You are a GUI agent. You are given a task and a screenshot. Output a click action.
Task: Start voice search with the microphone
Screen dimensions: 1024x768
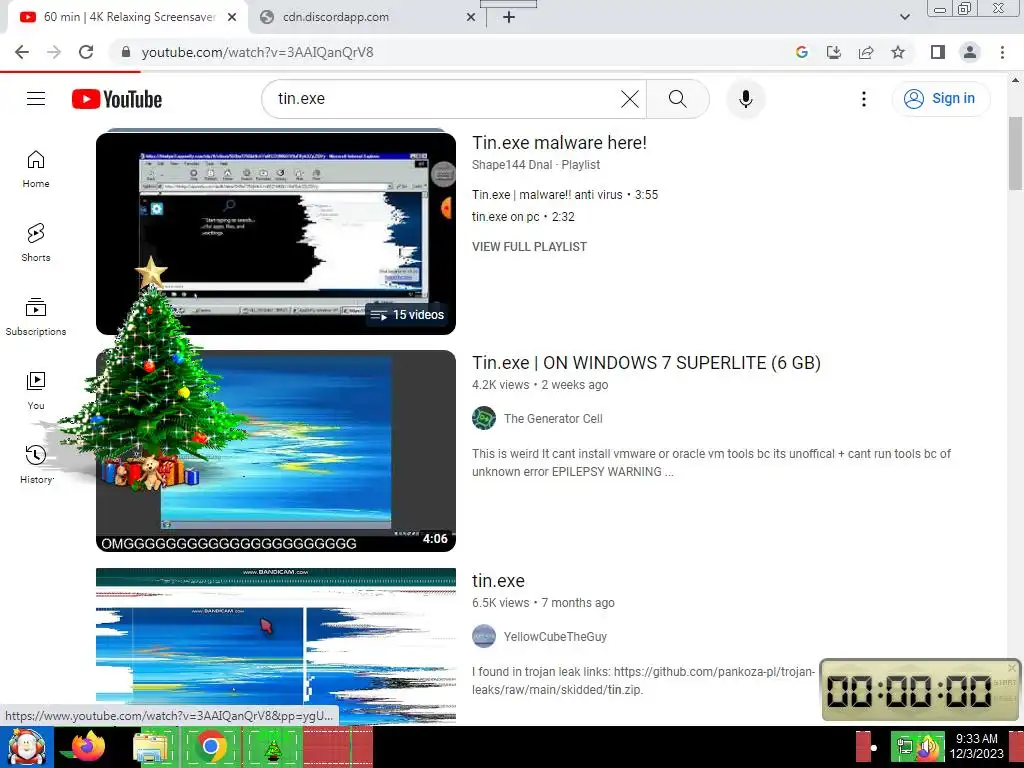(x=745, y=99)
